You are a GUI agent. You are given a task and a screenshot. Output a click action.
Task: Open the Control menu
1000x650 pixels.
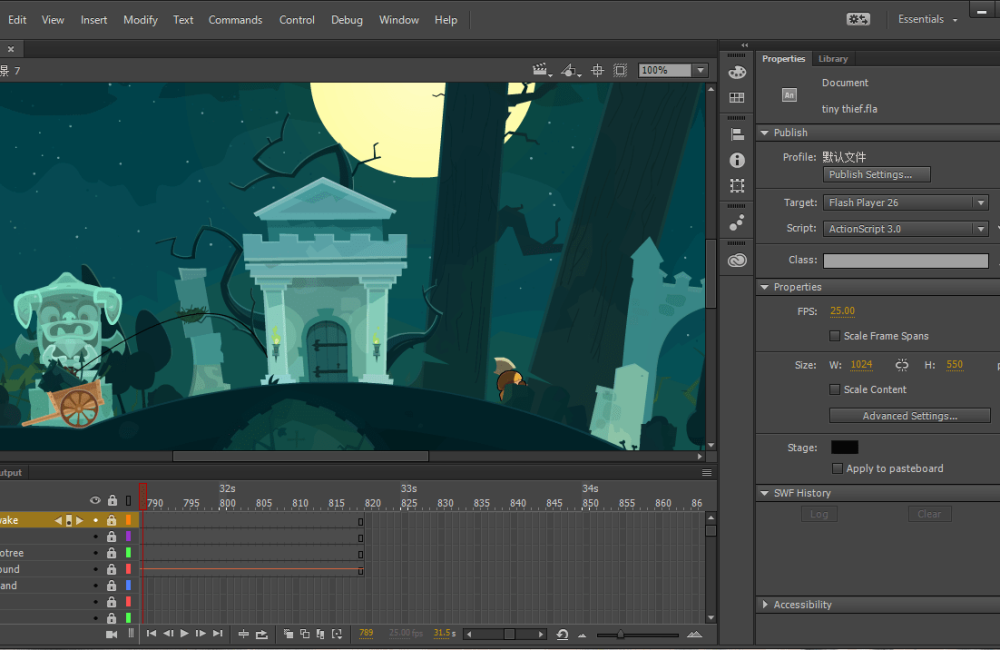(x=297, y=20)
